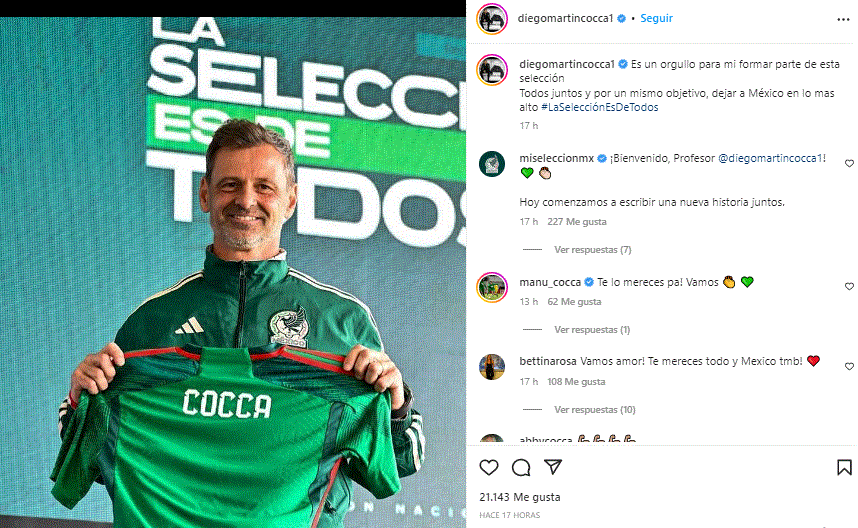Open diegomartincocca1 profile picture in the header

pos(491,19)
